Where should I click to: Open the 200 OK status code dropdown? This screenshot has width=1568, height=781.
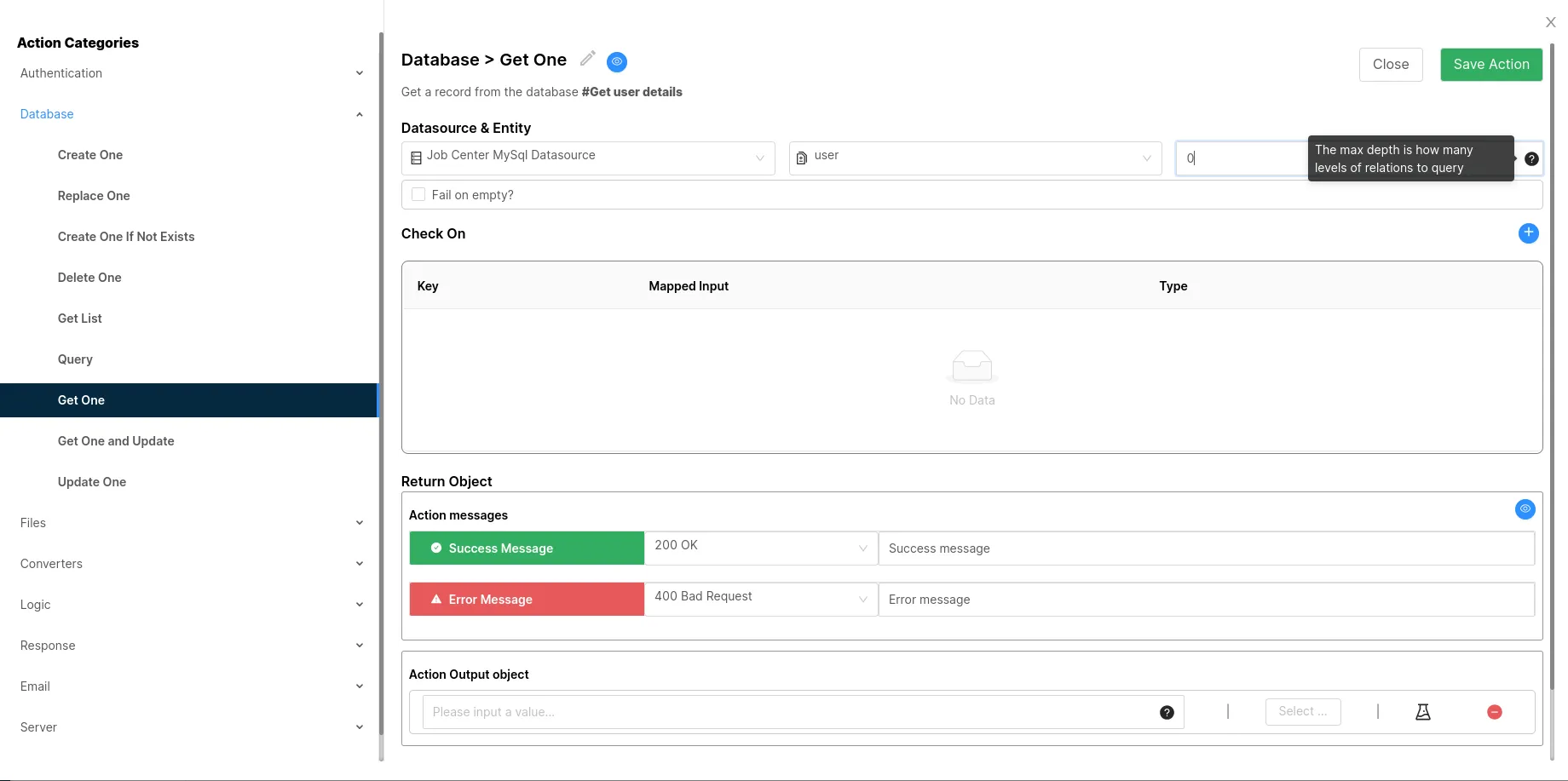(760, 548)
